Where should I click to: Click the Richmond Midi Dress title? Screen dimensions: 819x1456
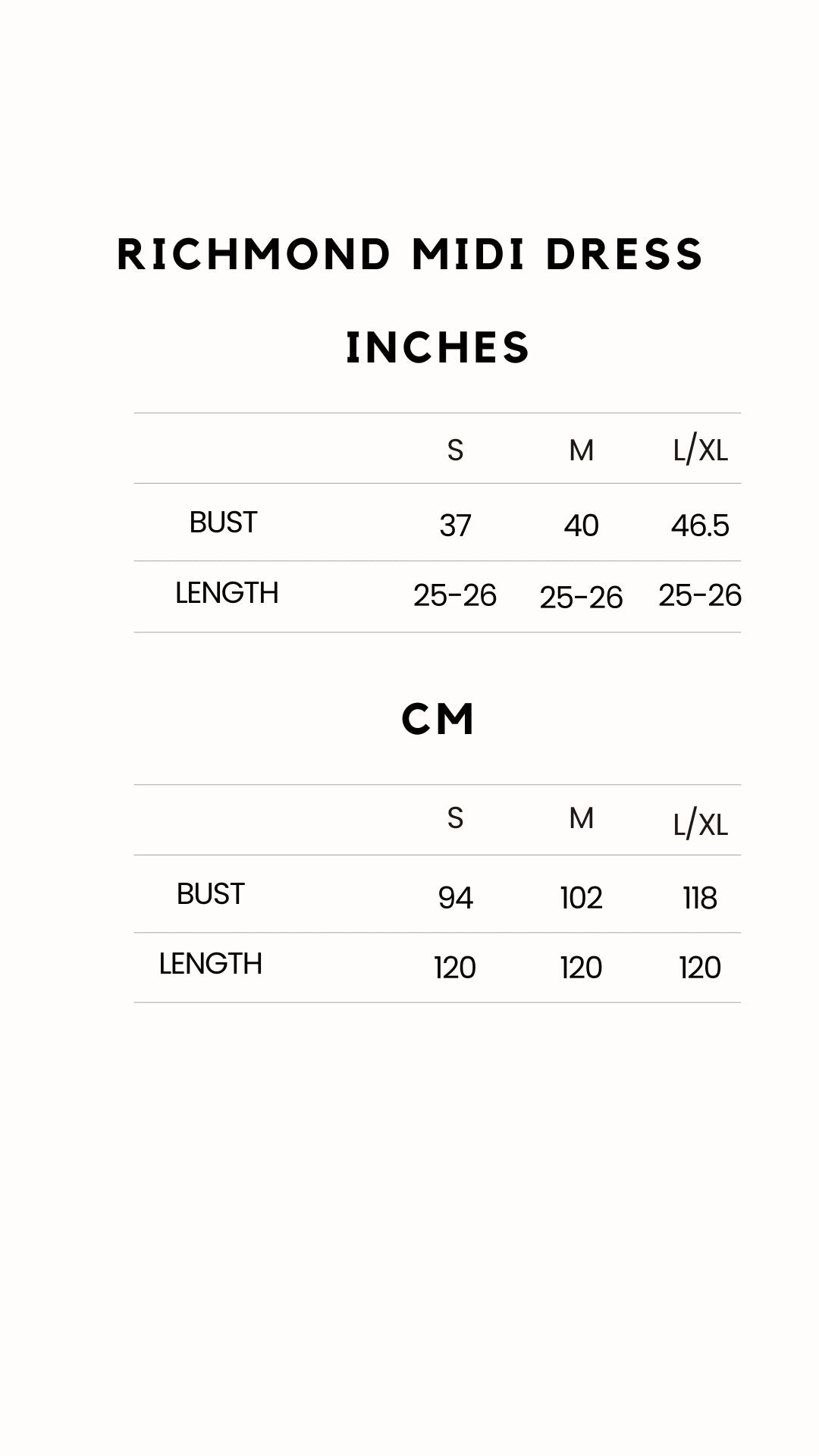(x=409, y=254)
